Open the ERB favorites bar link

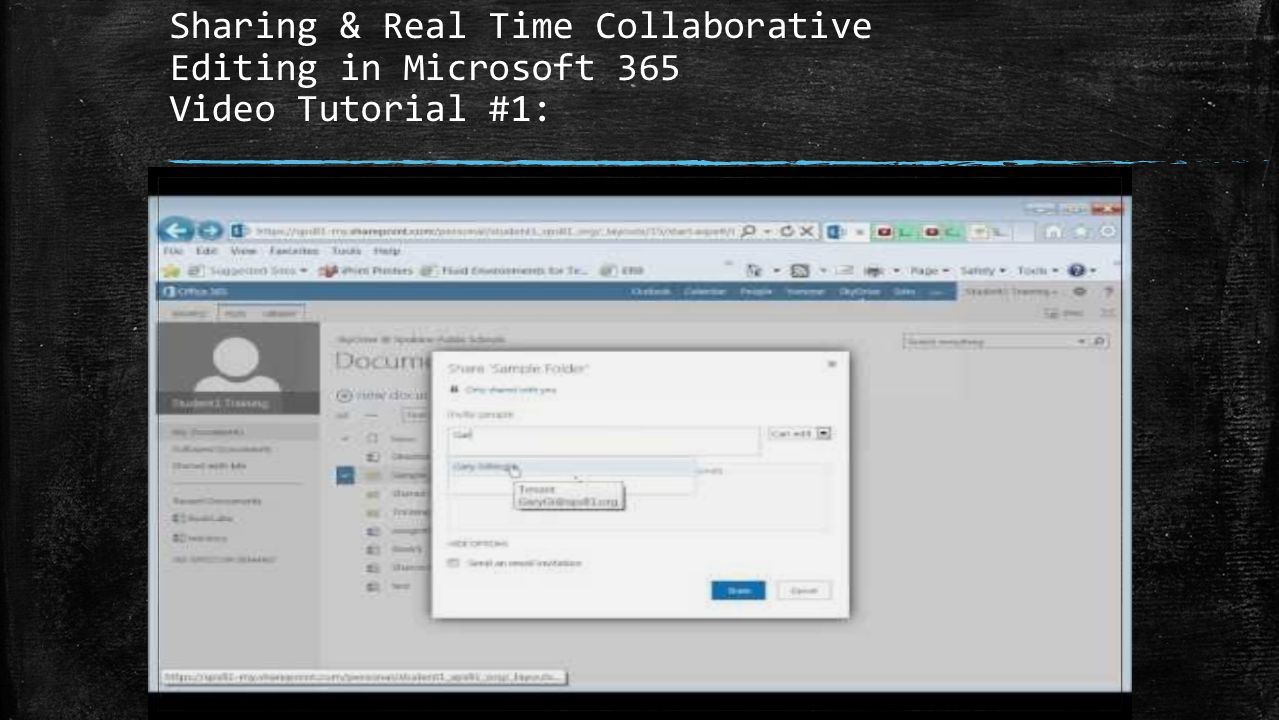click(621, 271)
